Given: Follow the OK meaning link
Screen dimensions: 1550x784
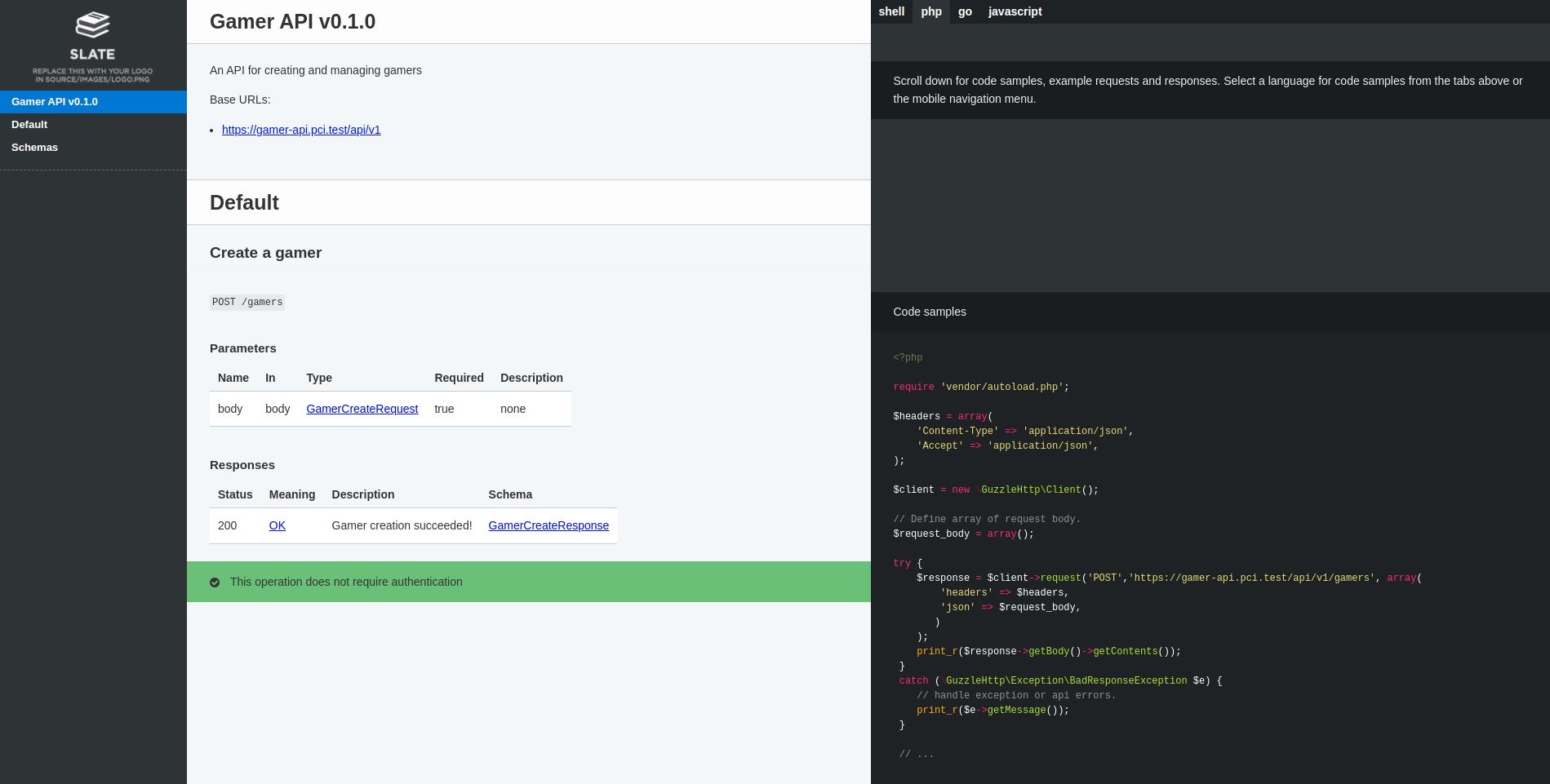Looking at the screenshot, I should point(277,525).
